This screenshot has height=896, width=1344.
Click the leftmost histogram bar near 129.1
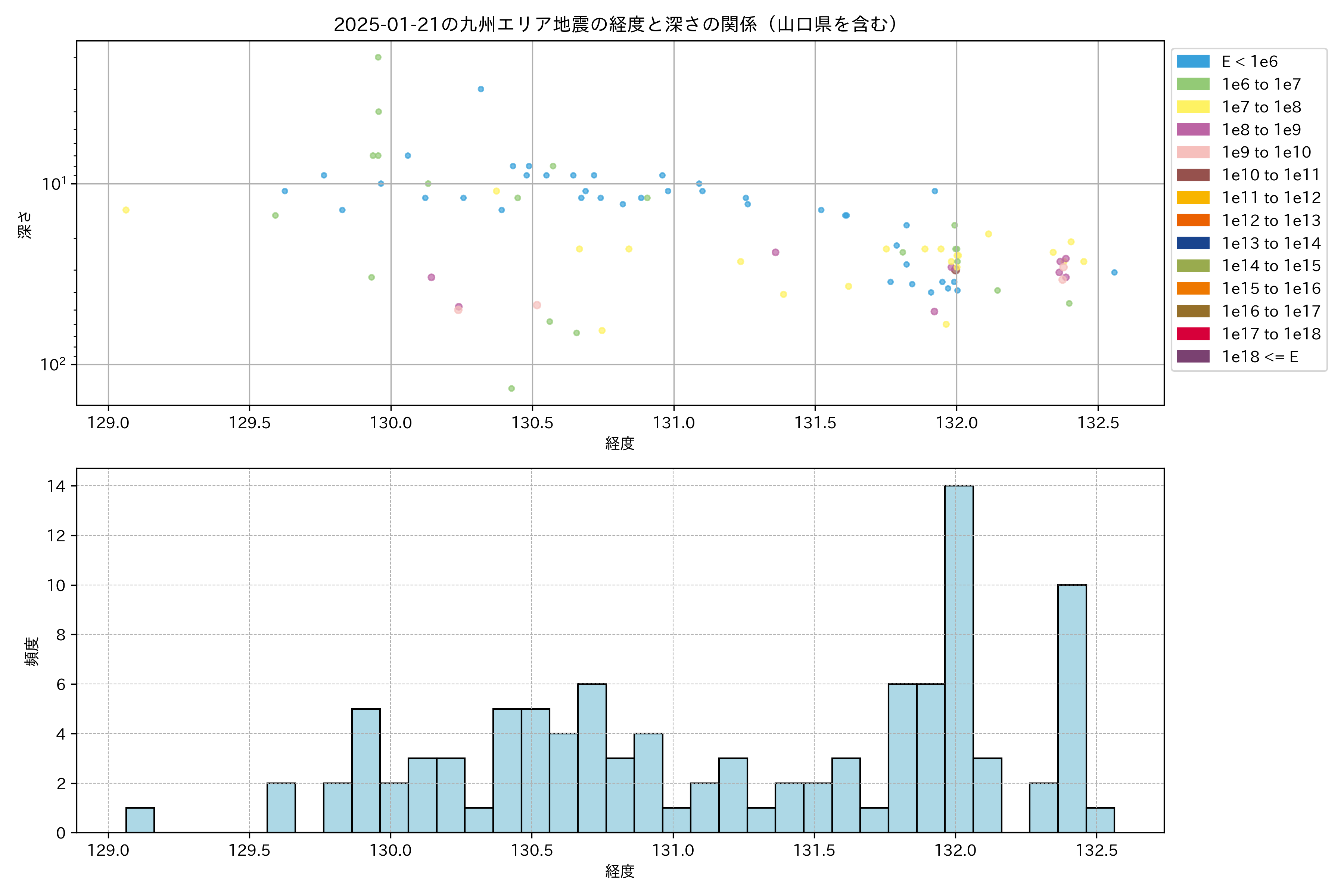click(140, 820)
